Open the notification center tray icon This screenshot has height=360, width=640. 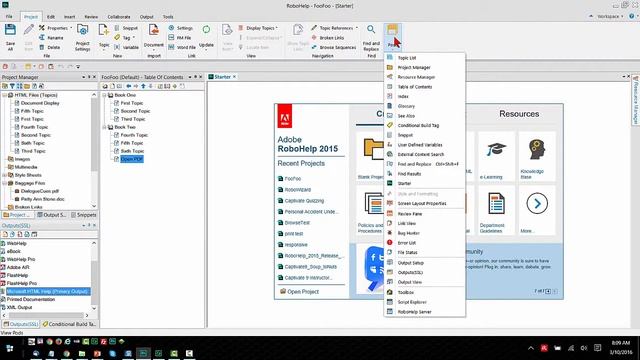coord(598,348)
